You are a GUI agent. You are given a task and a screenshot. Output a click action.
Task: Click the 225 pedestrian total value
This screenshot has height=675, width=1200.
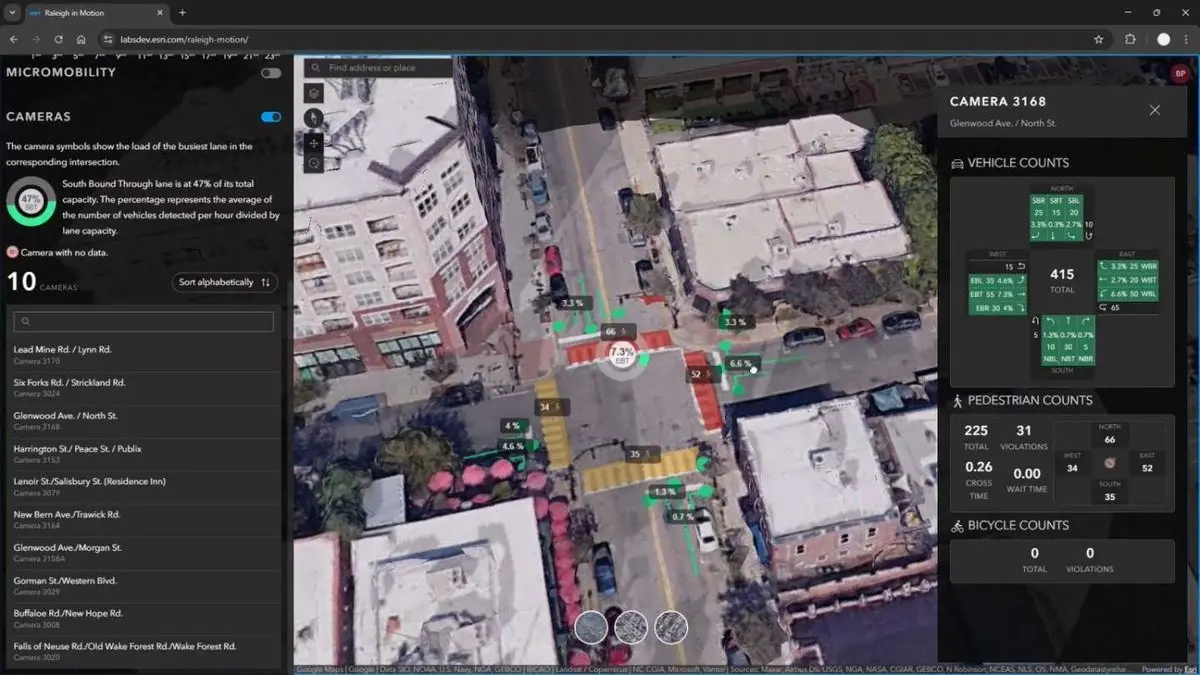(x=976, y=431)
